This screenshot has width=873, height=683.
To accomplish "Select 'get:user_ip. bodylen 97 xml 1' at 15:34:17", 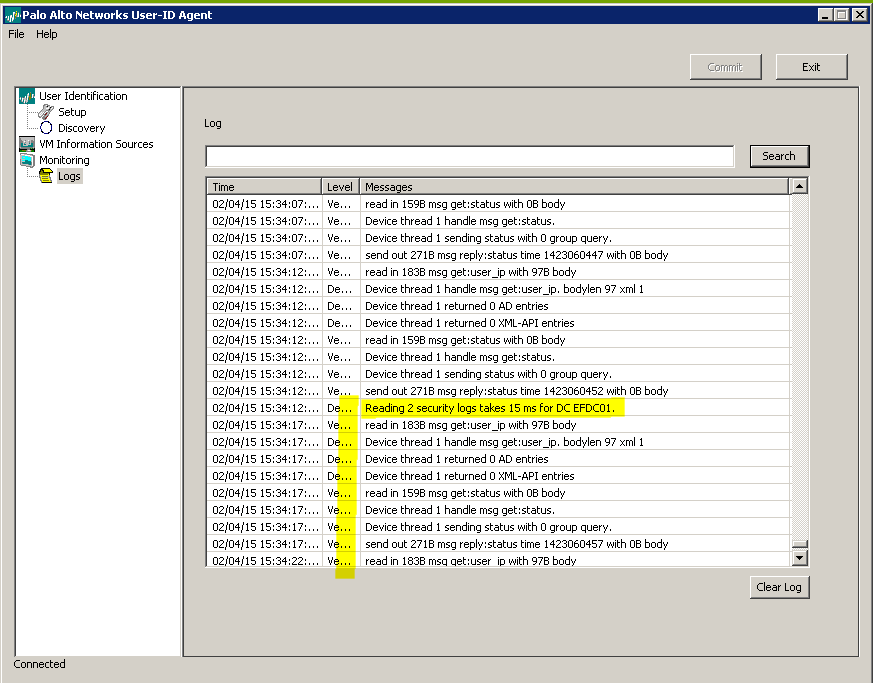I will tap(498, 442).
